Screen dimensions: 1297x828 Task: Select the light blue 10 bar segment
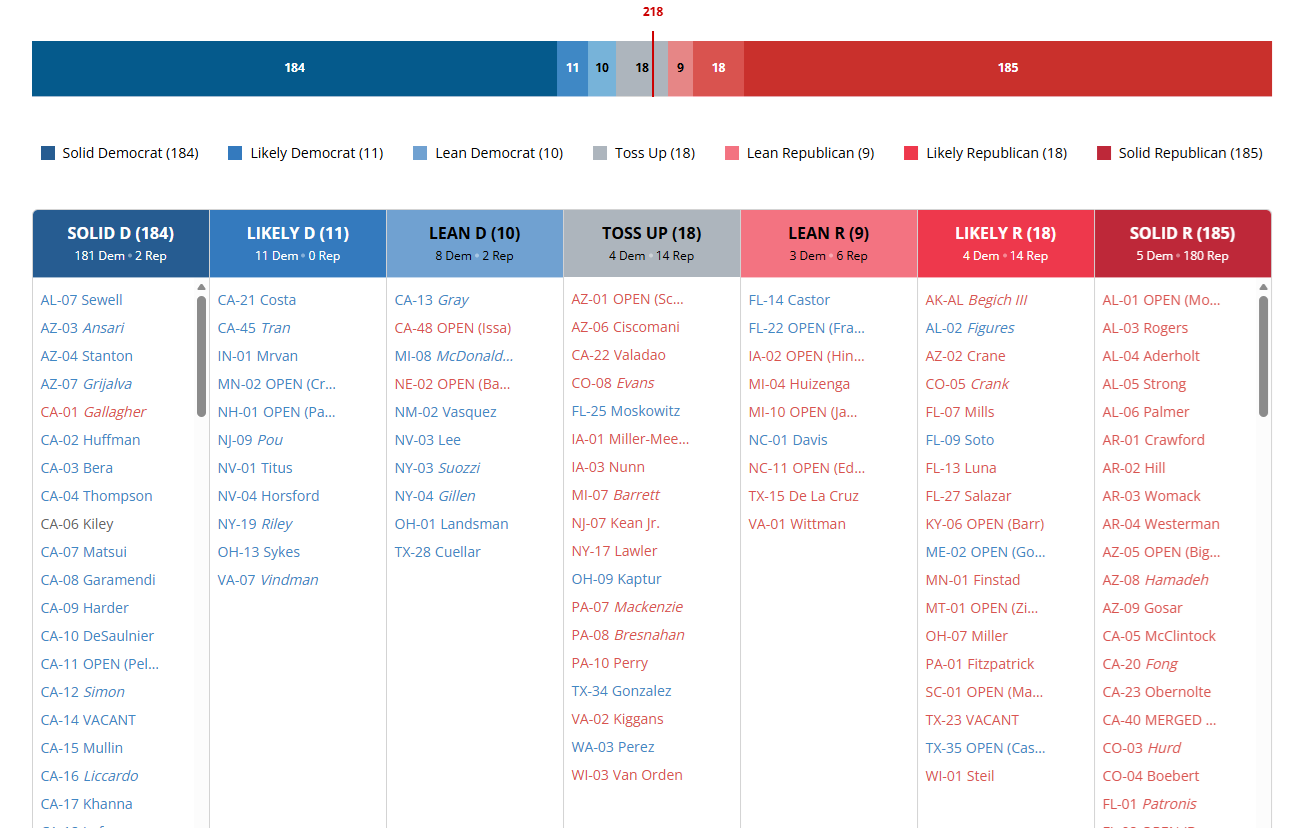click(602, 68)
